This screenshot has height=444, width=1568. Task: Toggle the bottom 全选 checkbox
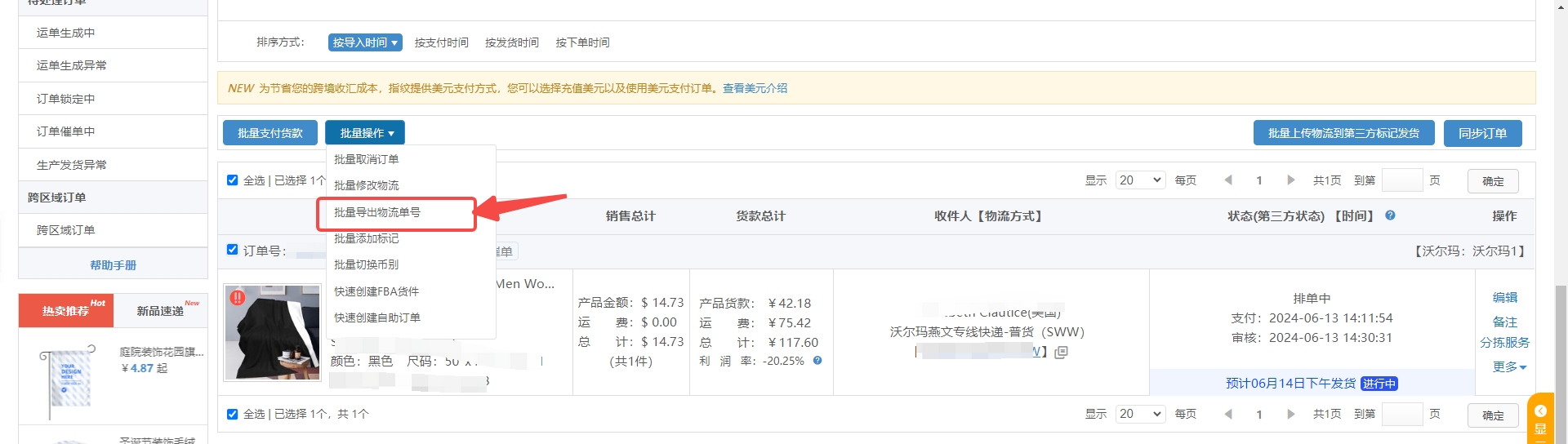(x=233, y=414)
